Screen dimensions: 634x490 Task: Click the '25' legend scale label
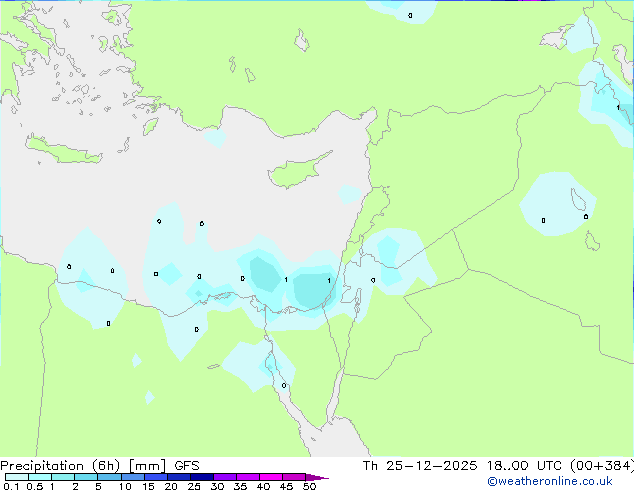click(x=194, y=486)
